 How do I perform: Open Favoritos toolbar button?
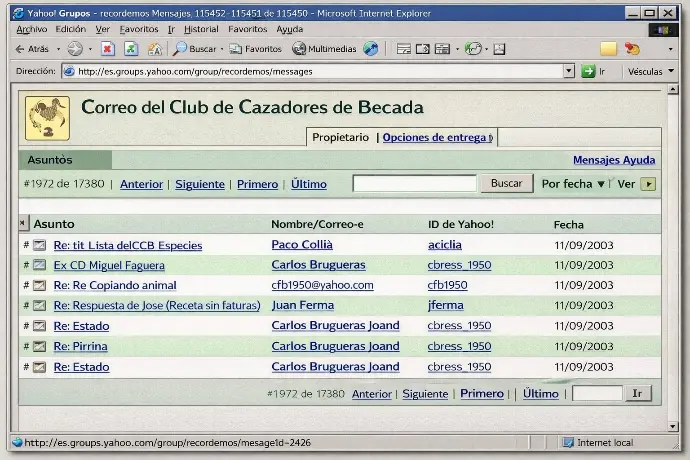click(256, 49)
